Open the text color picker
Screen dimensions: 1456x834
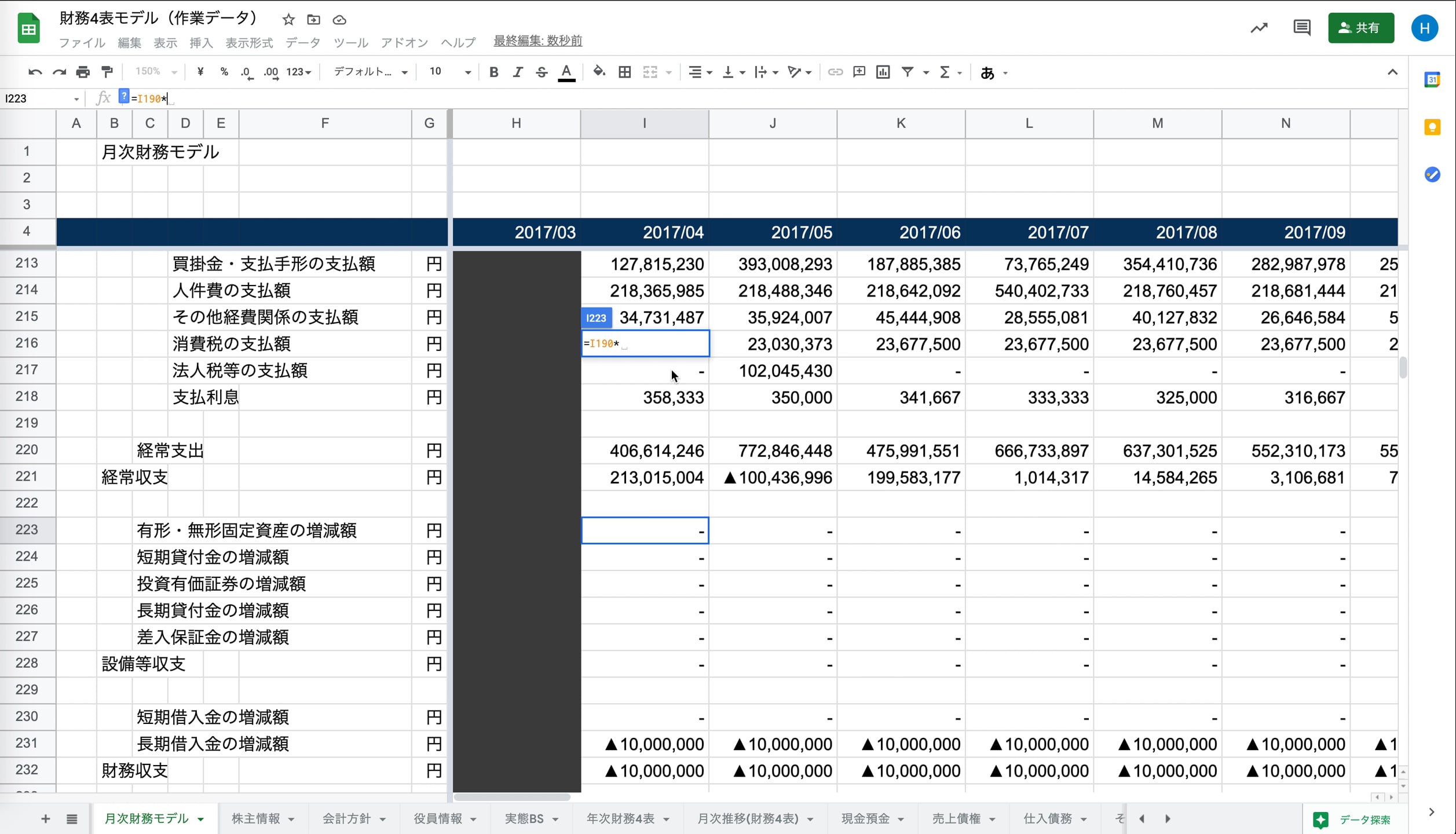(566, 72)
